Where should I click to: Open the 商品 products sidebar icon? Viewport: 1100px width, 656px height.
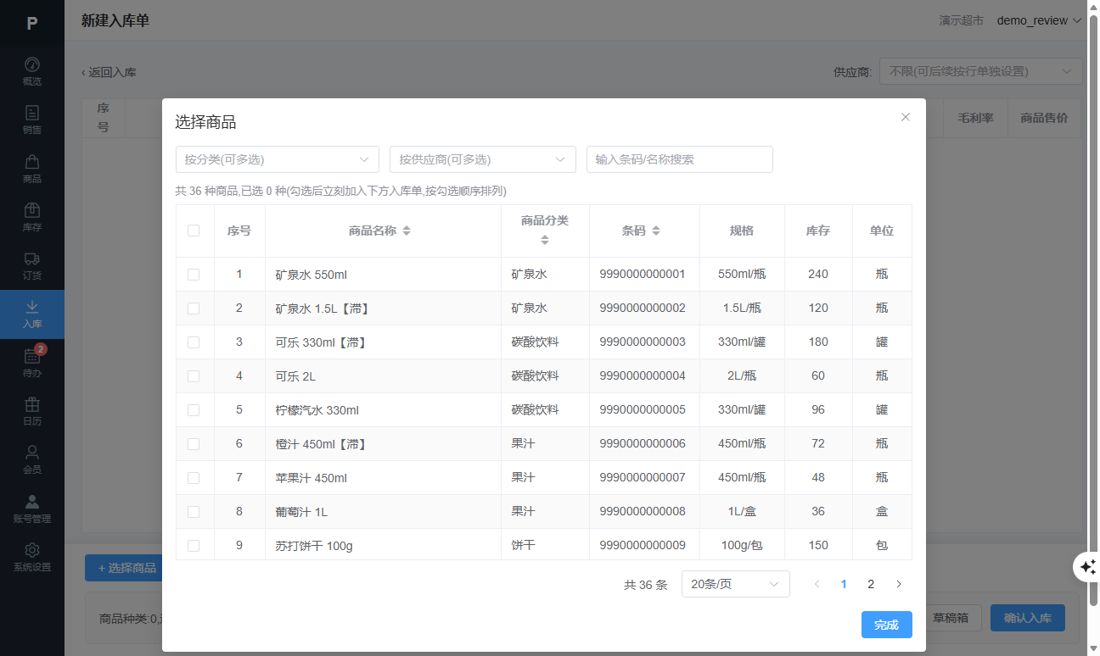coord(32,168)
